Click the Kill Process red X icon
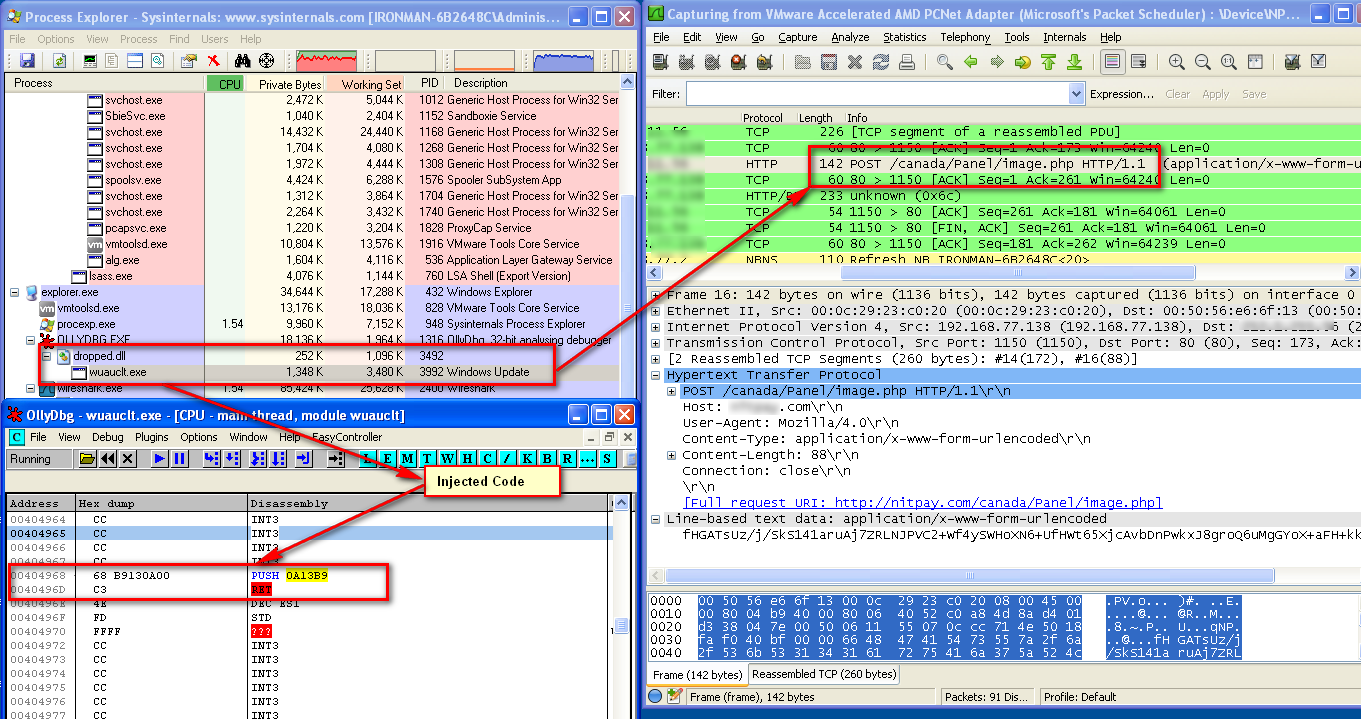 coord(213,61)
